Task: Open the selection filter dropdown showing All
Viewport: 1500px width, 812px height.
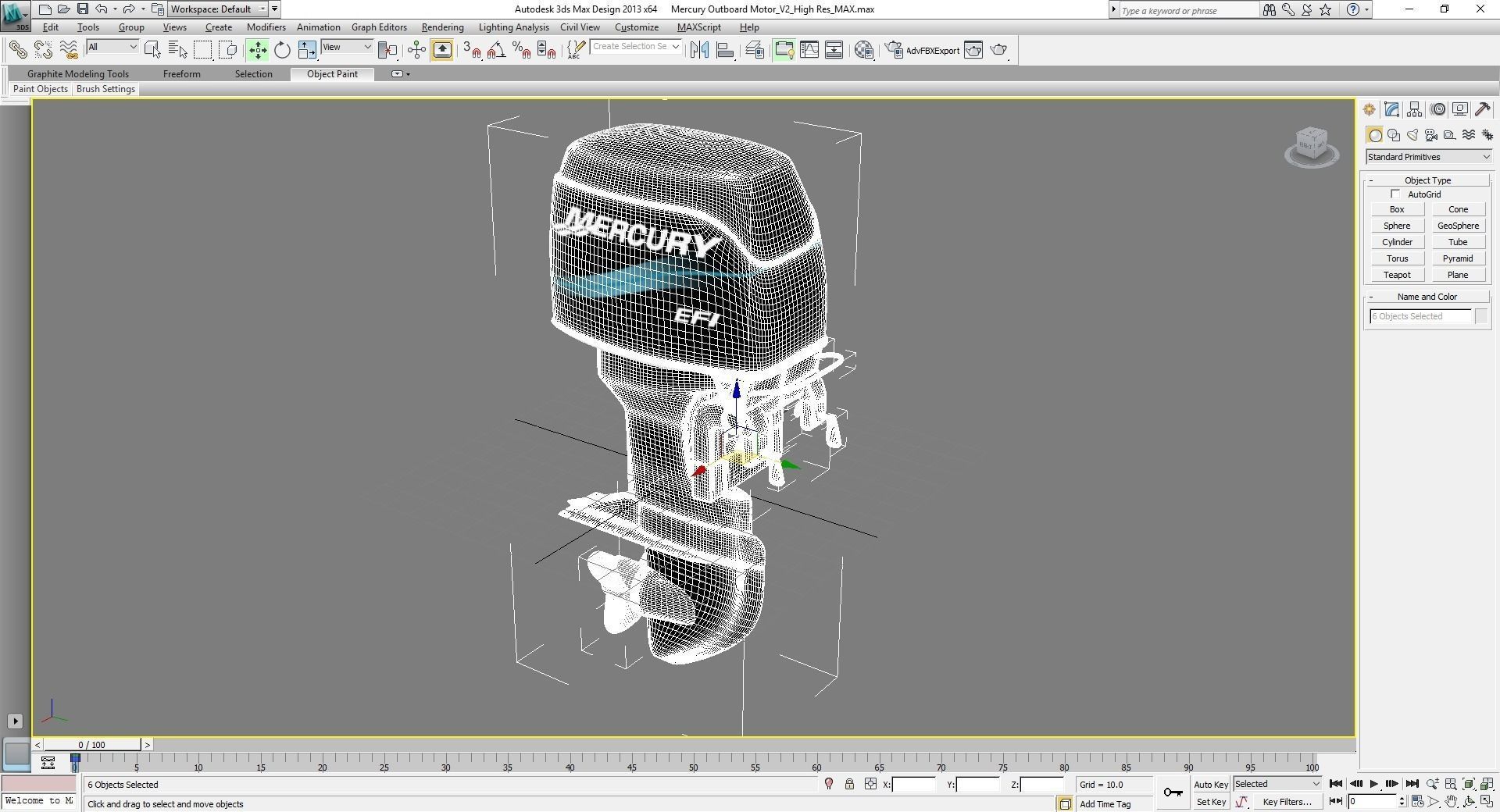Action: [112, 47]
